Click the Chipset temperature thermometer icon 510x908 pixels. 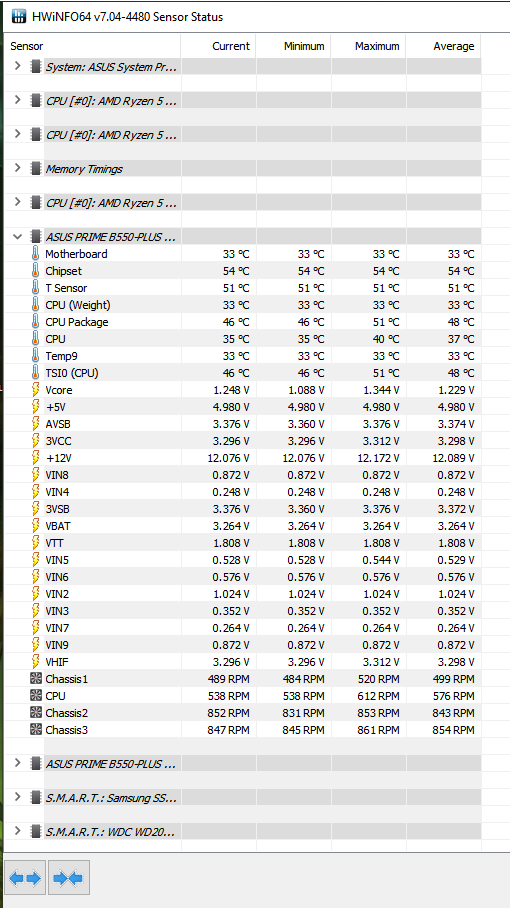tap(36, 271)
